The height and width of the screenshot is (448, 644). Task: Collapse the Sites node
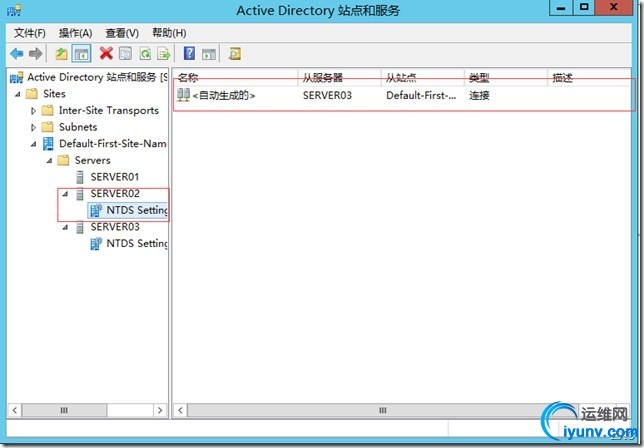tap(18, 94)
